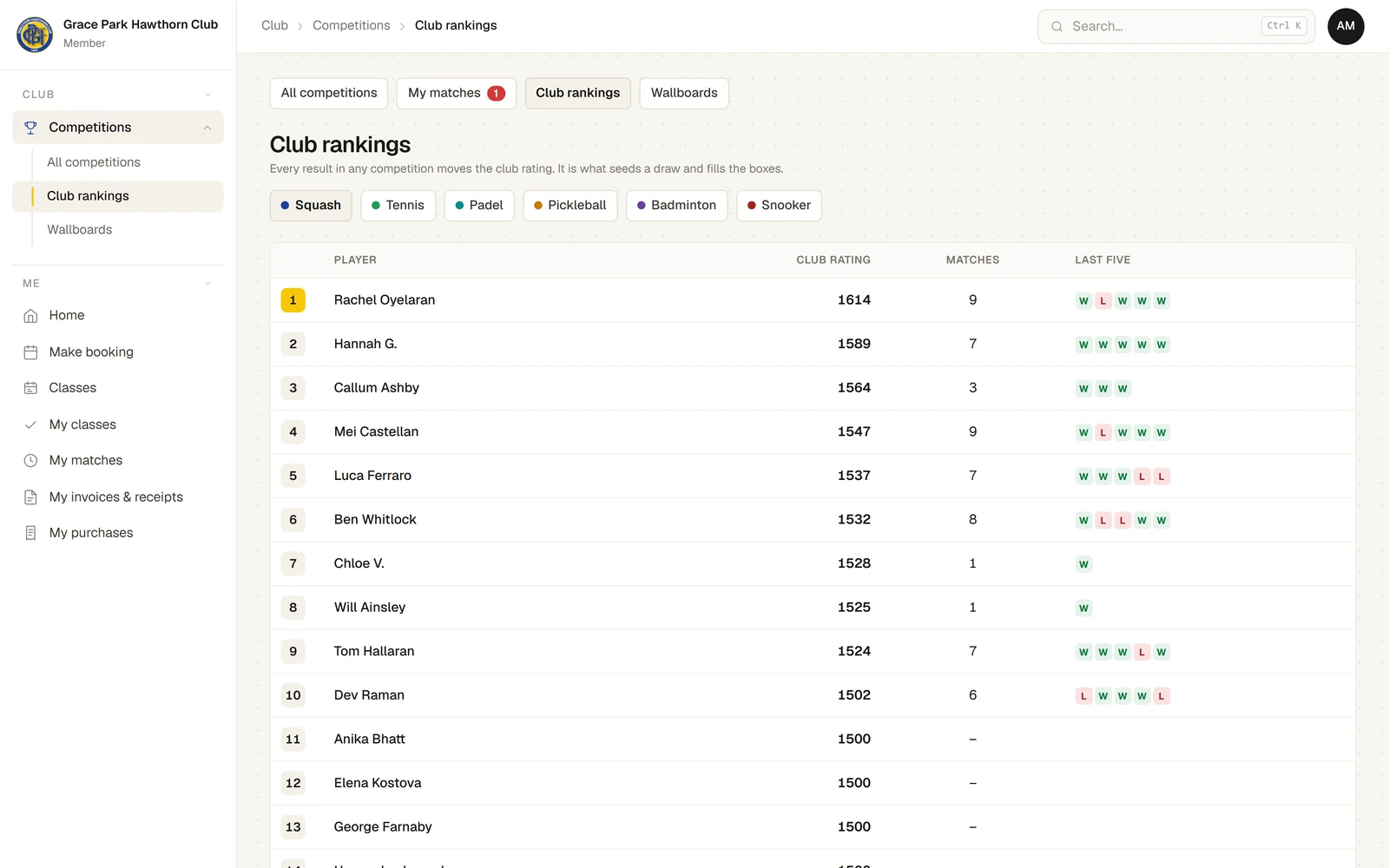Image resolution: width=1389 pixels, height=868 pixels.
Task: Click the CLUB RATING column header
Action: (833, 260)
